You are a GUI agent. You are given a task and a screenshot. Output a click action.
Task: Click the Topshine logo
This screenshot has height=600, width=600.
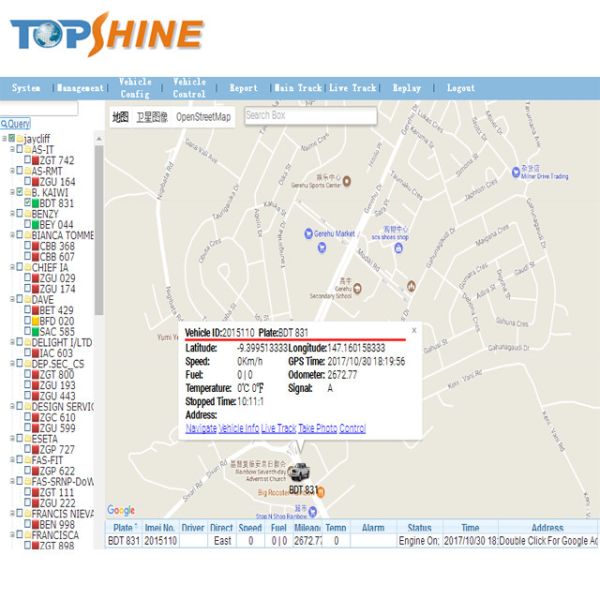pyautogui.click(x=107, y=34)
